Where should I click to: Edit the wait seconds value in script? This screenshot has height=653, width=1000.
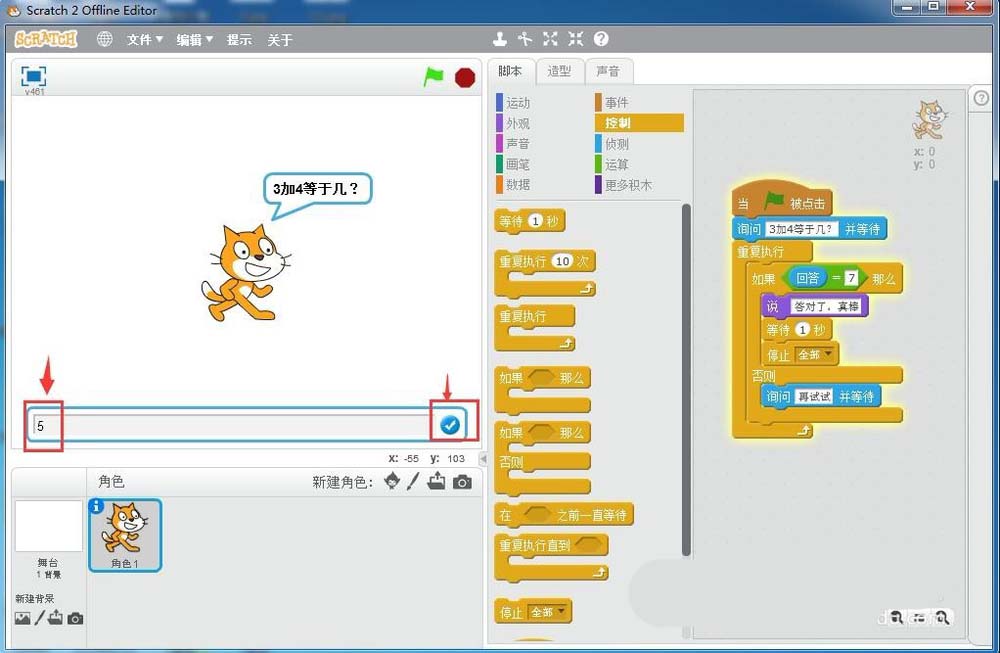tap(803, 330)
